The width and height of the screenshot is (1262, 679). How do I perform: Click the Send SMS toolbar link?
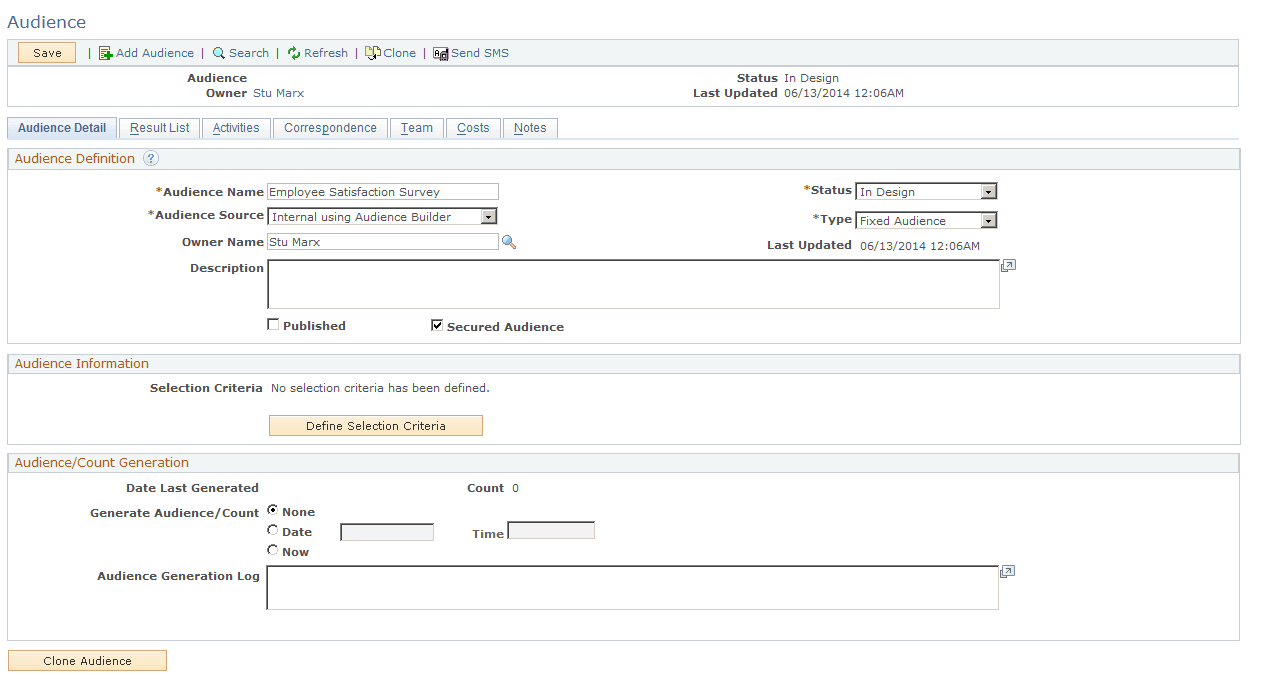[480, 53]
